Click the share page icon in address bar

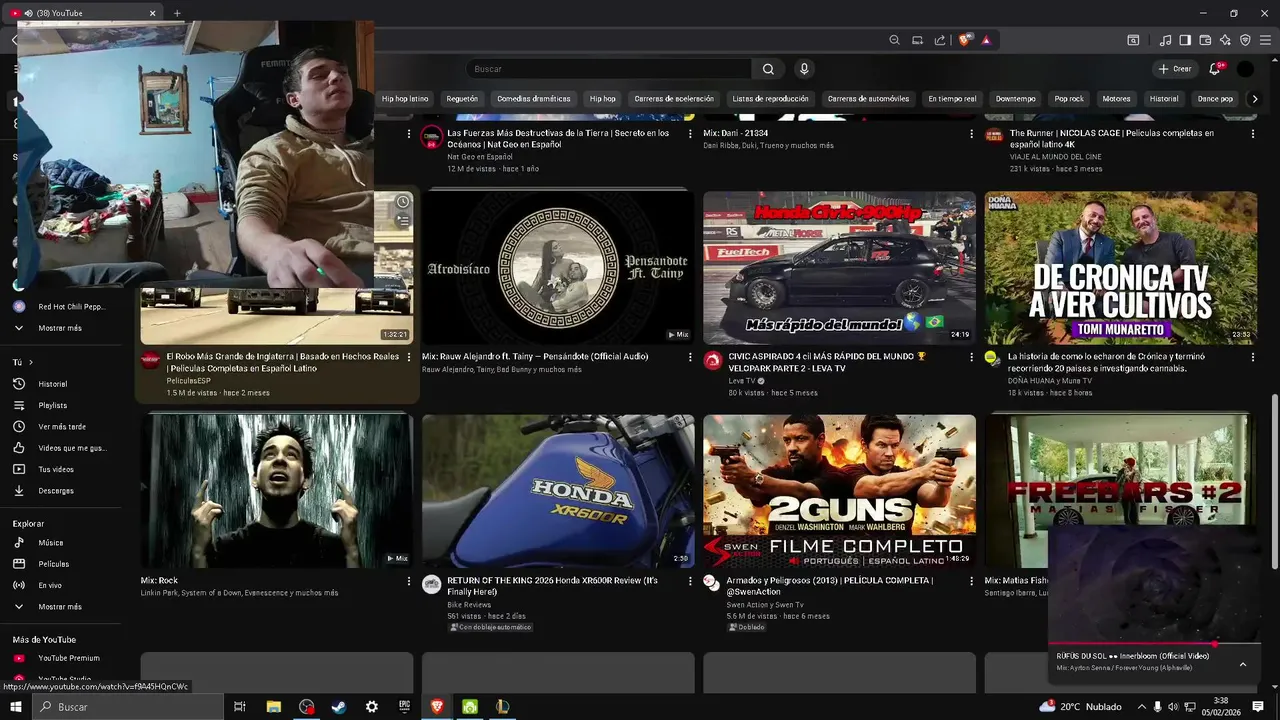click(940, 40)
